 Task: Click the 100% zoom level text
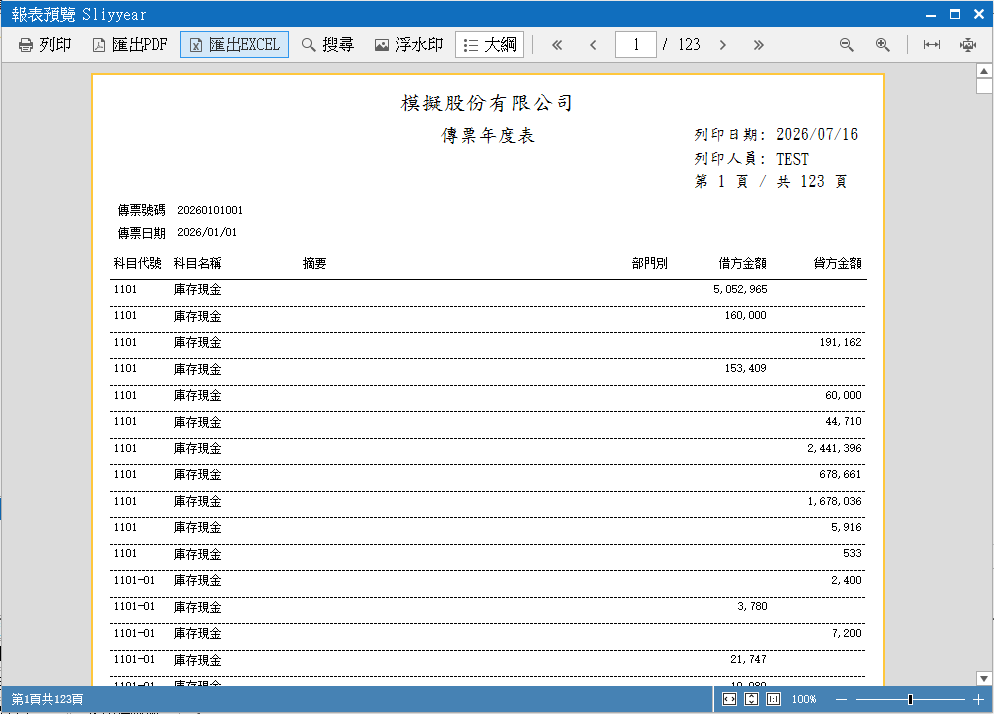point(804,699)
